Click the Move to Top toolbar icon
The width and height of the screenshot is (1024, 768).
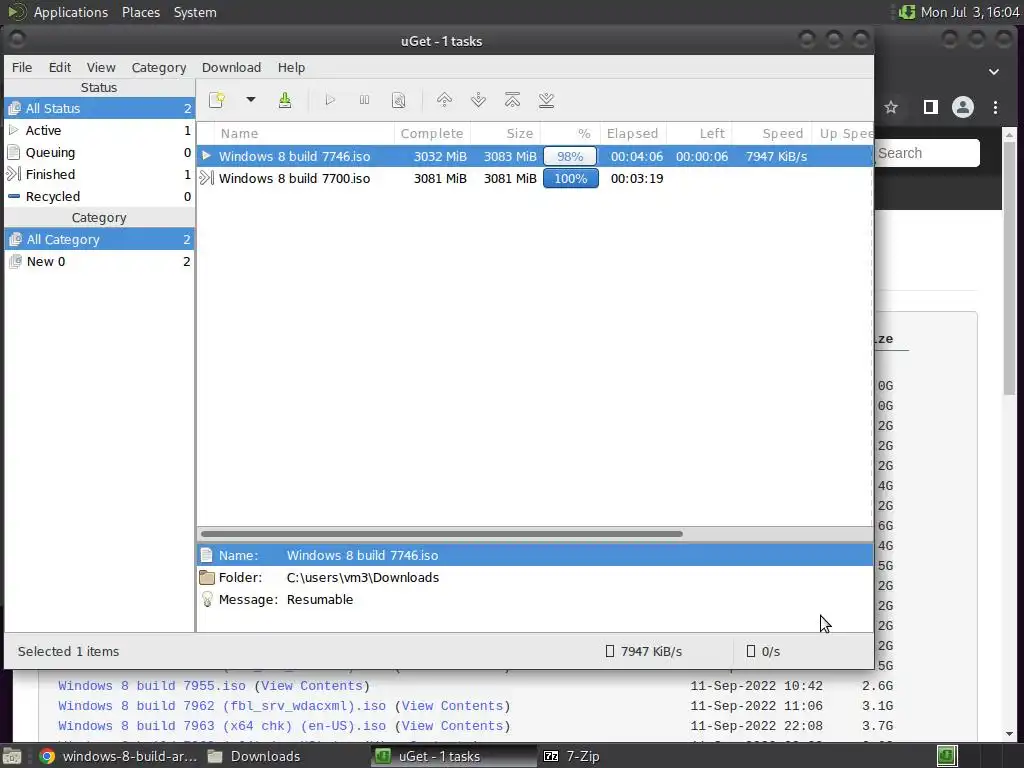(513, 100)
